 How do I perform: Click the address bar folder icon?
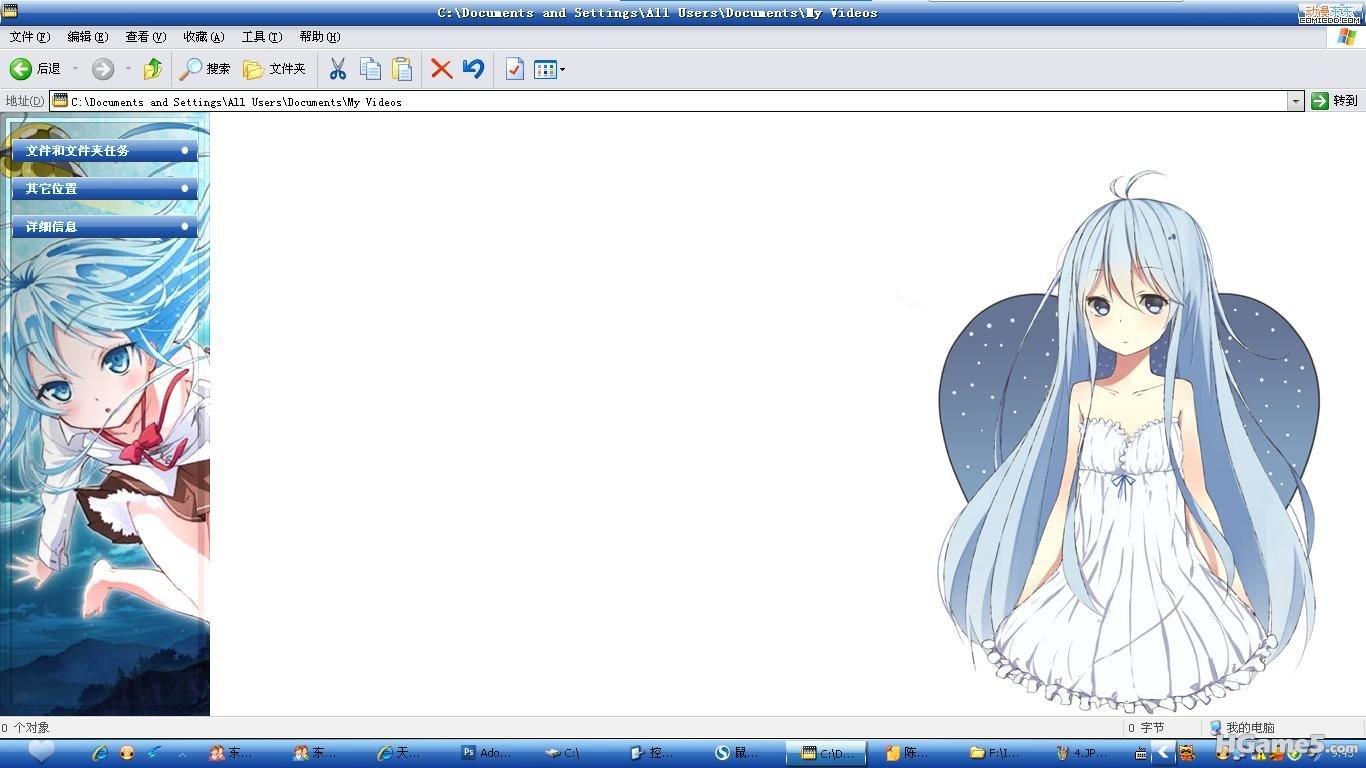61,101
